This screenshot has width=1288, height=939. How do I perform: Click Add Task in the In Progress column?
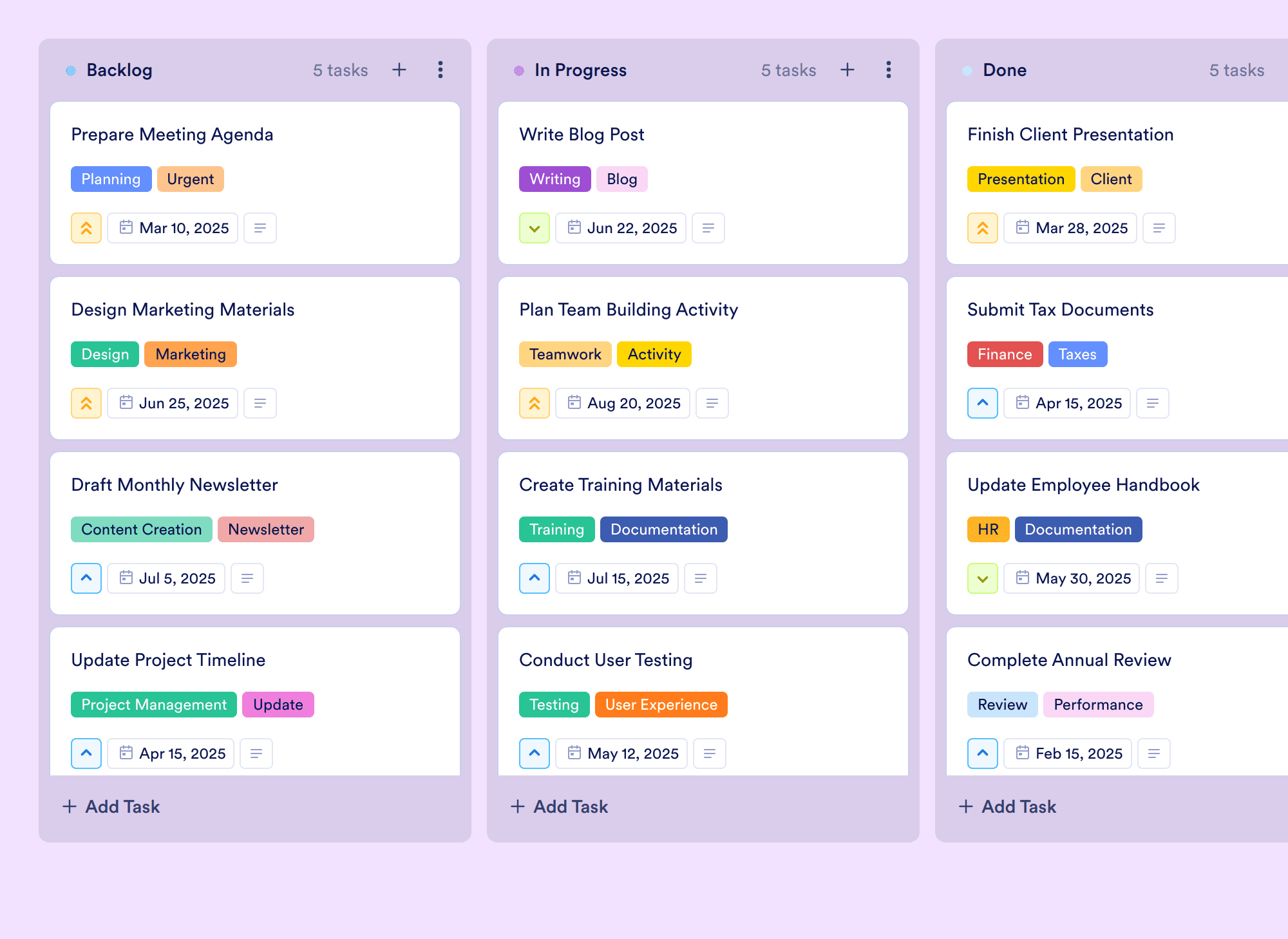(x=559, y=806)
